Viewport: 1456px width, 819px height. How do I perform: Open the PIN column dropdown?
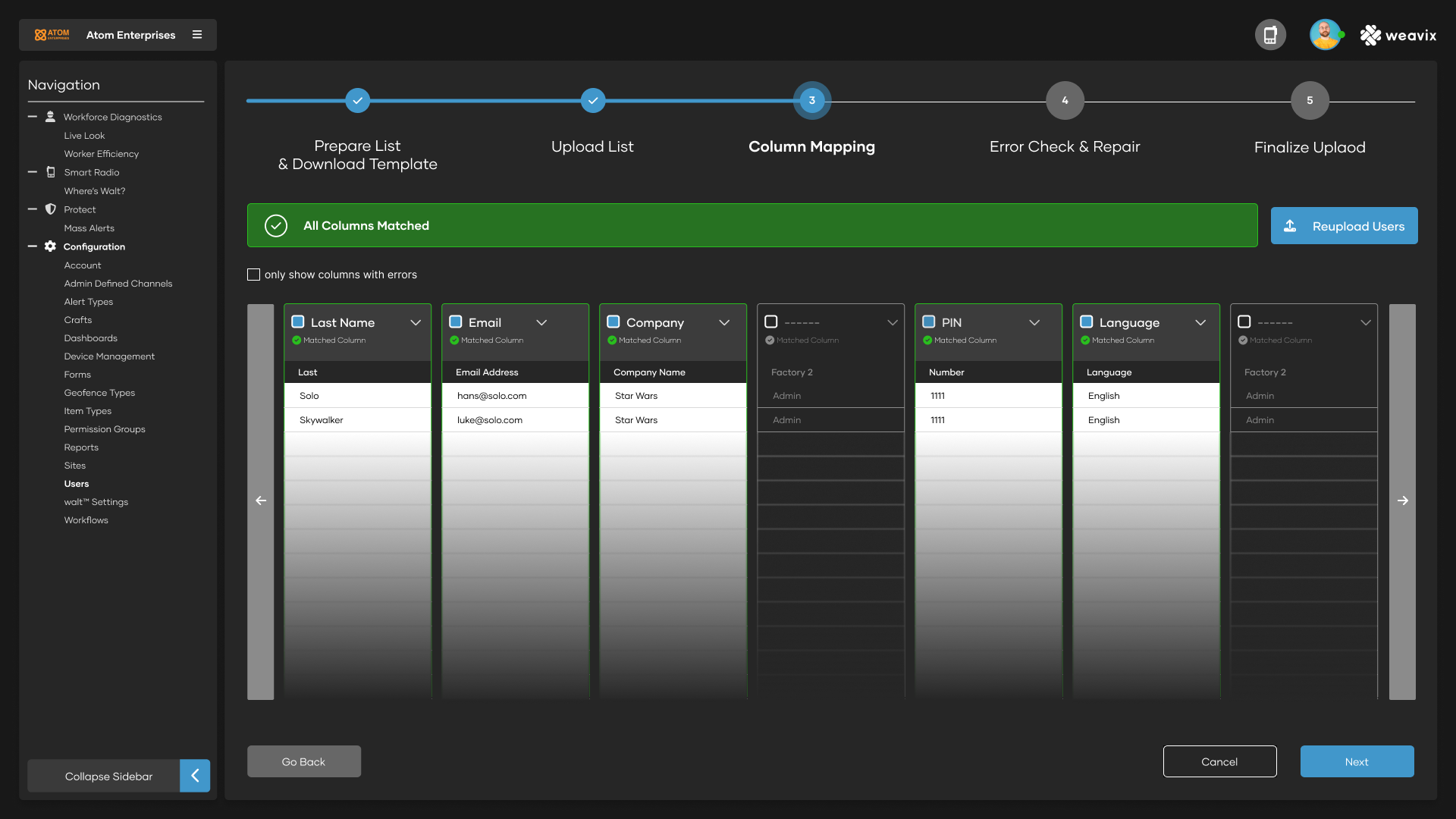point(1034,323)
